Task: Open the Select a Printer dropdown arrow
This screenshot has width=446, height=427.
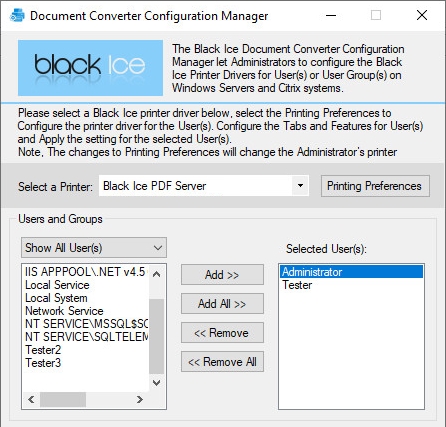Action: click(300, 186)
